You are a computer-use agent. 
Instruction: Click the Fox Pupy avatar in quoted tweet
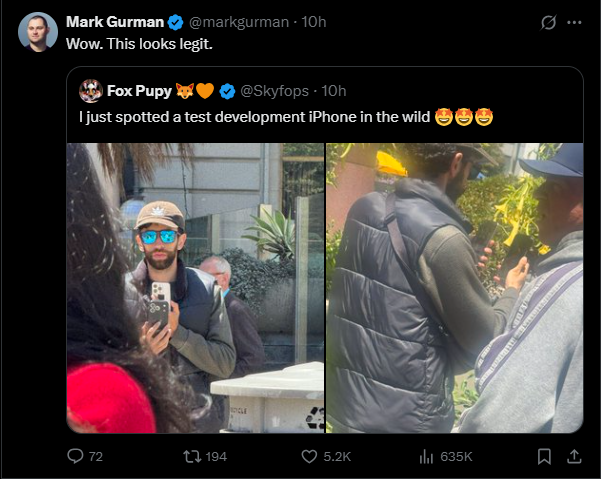[91, 91]
